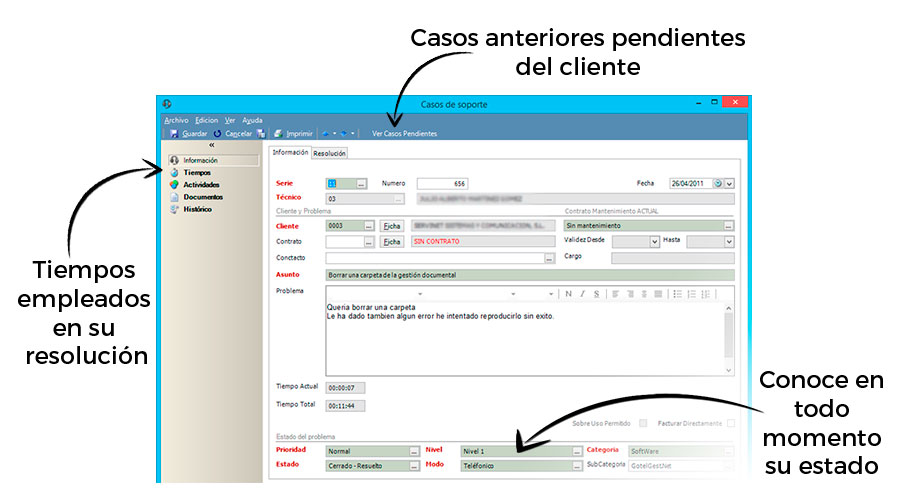Expand the Hasta date dropdown
900x500 pixels.
tap(729, 241)
